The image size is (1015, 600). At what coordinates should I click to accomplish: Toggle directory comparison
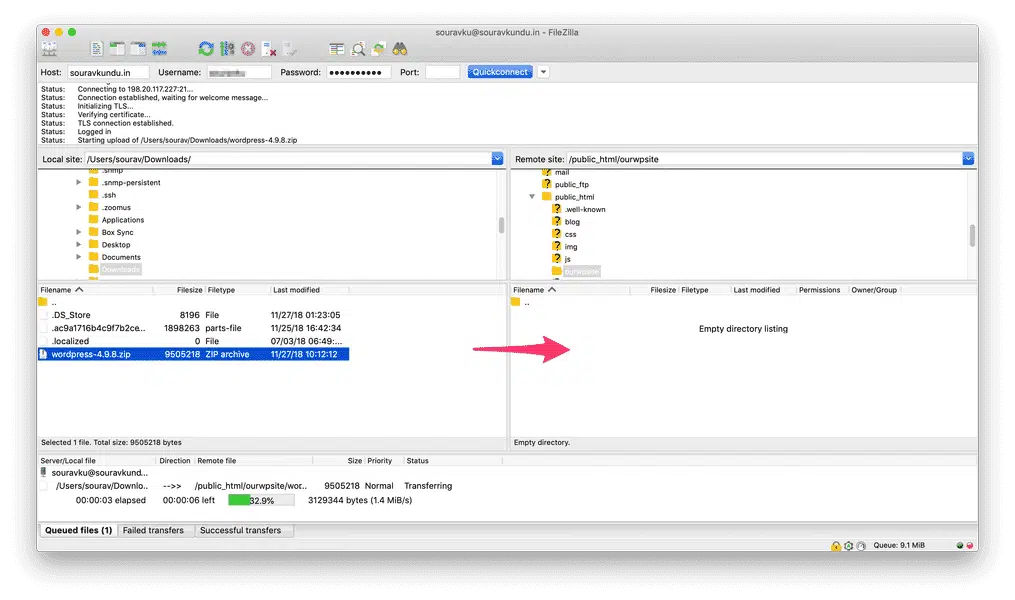pyautogui.click(x=358, y=48)
